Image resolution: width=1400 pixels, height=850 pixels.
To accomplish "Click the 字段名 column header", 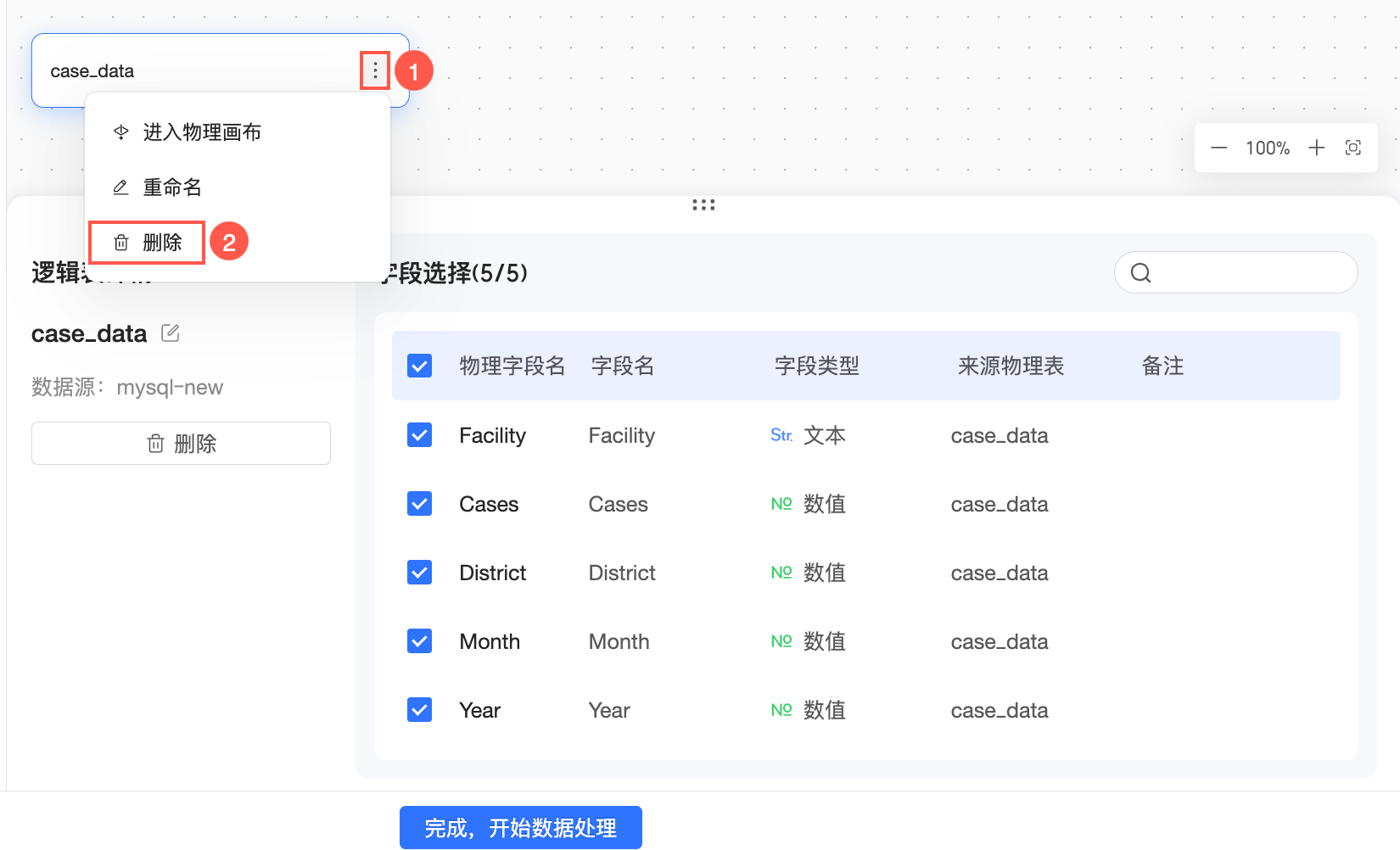I will tap(623, 366).
